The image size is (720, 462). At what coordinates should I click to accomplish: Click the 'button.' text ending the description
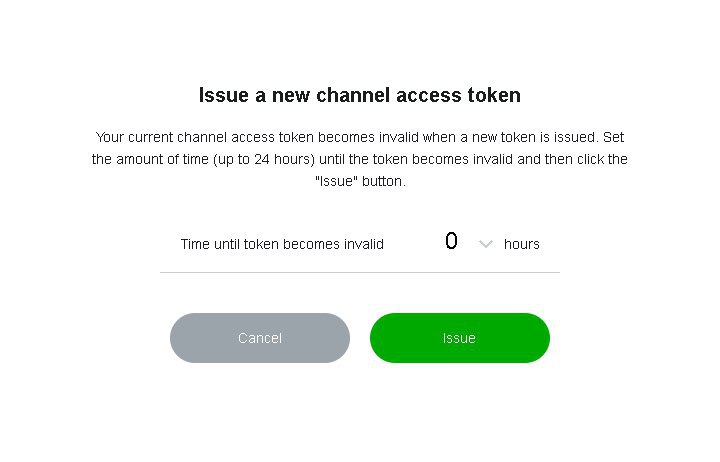coord(384,182)
